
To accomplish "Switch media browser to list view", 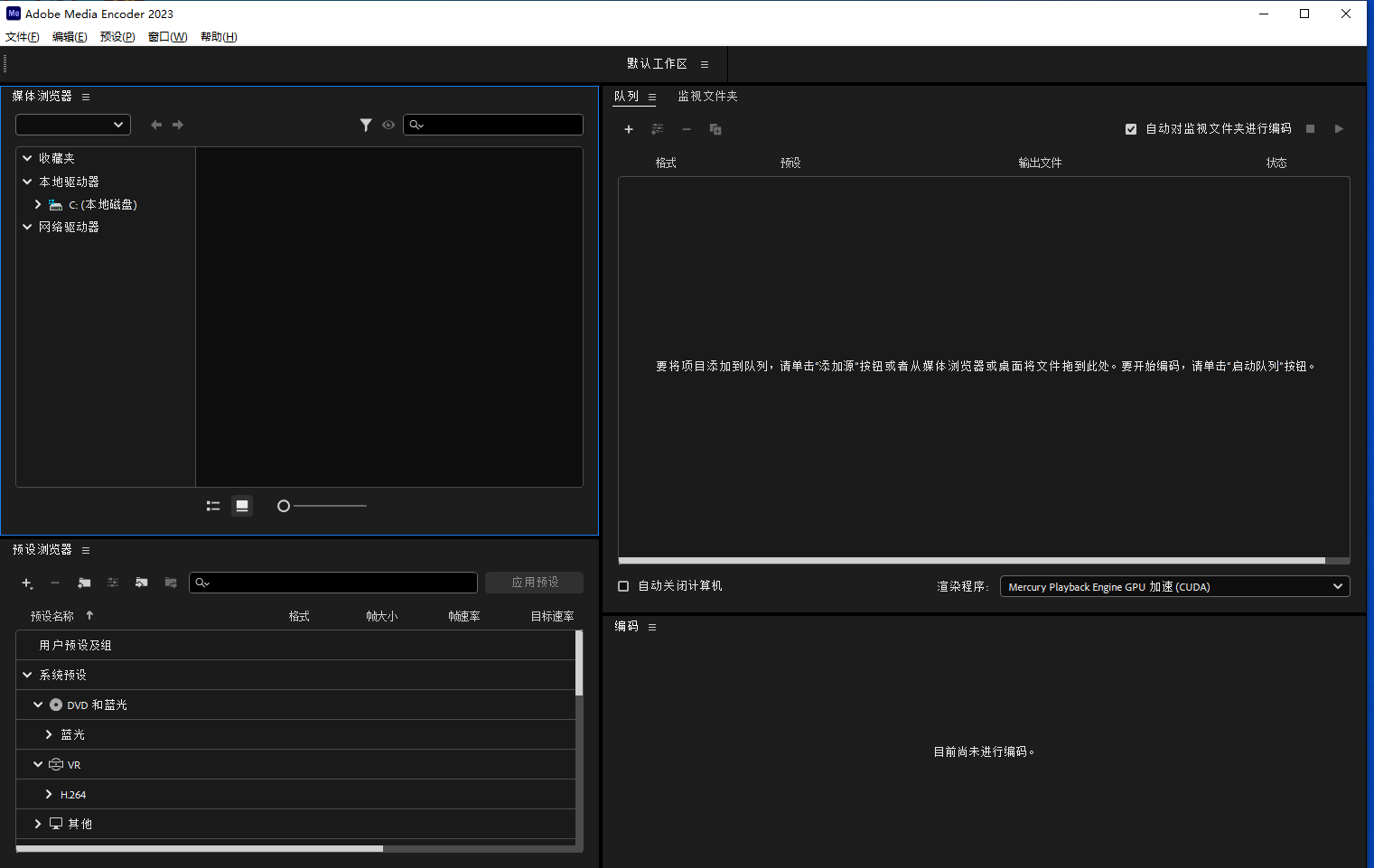I will click(x=213, y=506).
